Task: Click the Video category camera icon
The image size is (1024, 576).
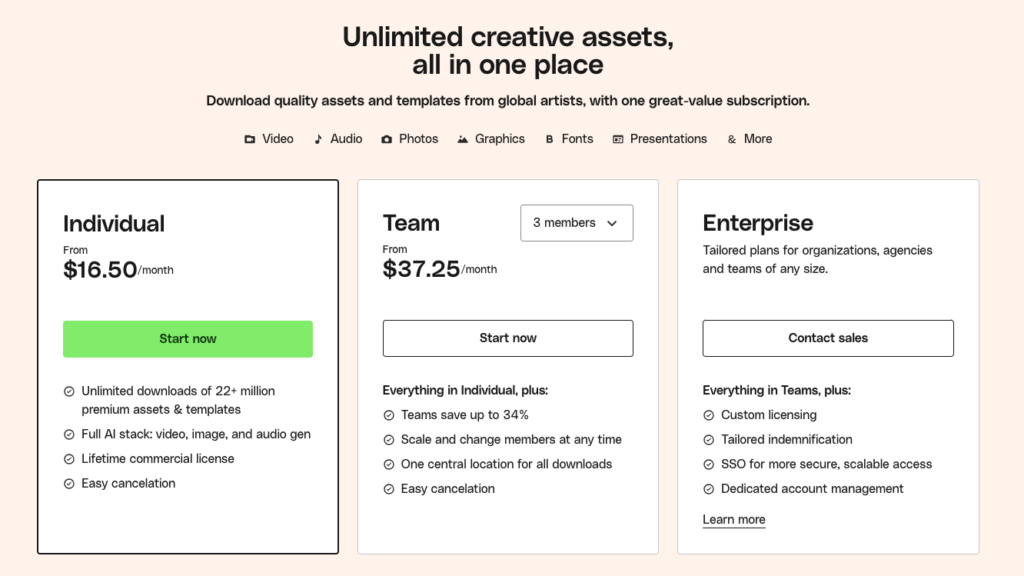Action: pyautogui.click(x=249, y=139)
